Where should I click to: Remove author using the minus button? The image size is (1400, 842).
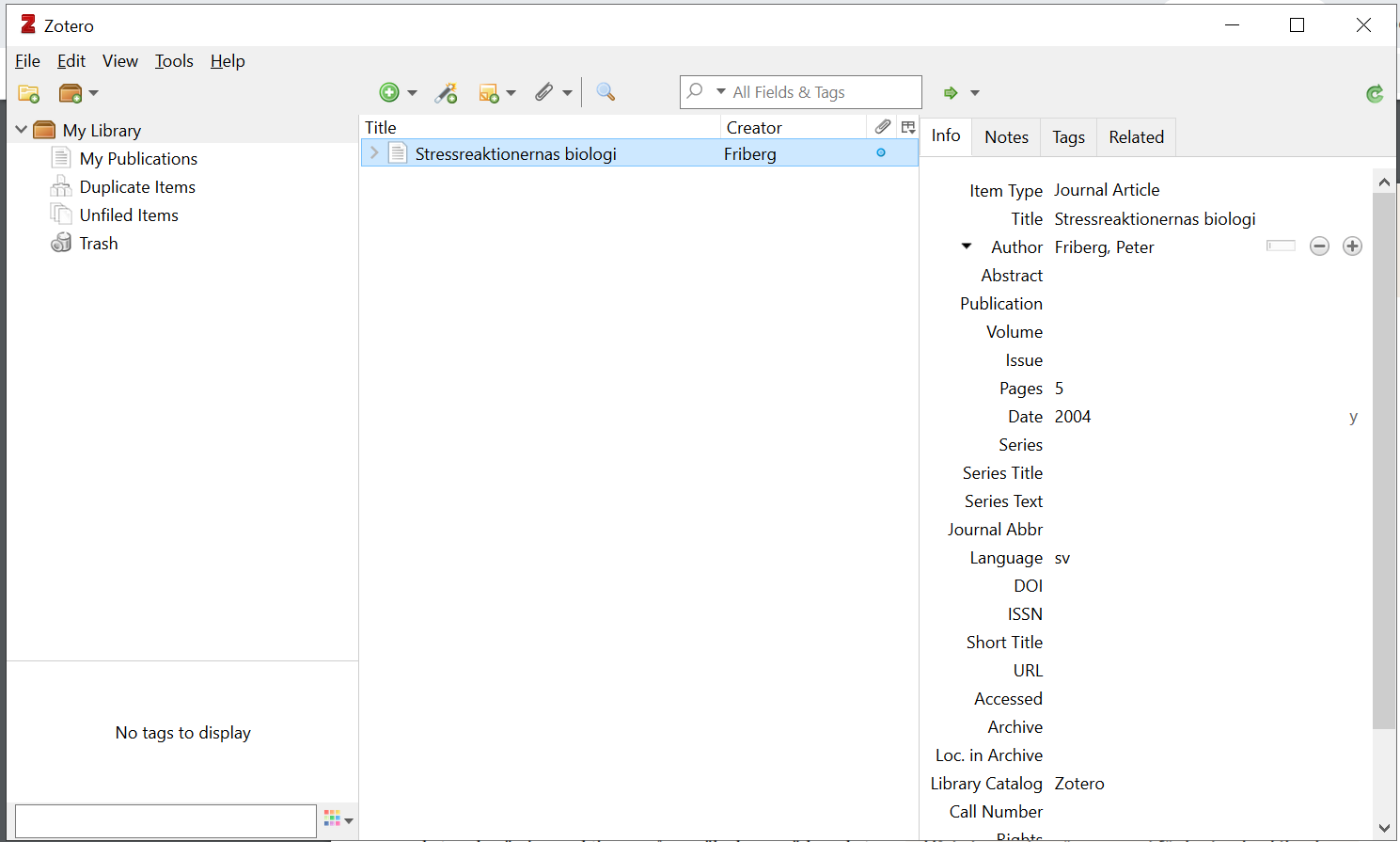coord(1319,246)
